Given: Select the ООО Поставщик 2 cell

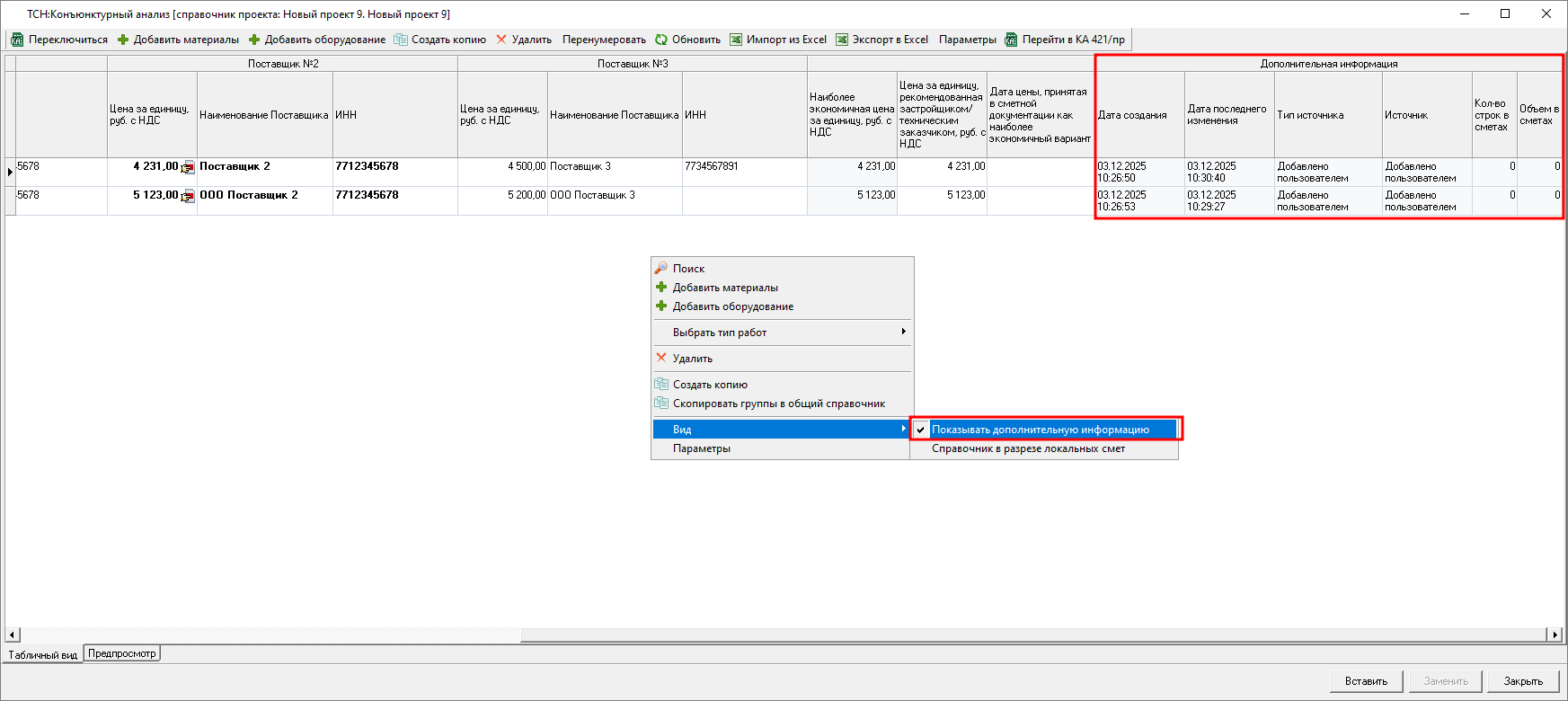Looking at the screenshot, I should pos(249,195).
